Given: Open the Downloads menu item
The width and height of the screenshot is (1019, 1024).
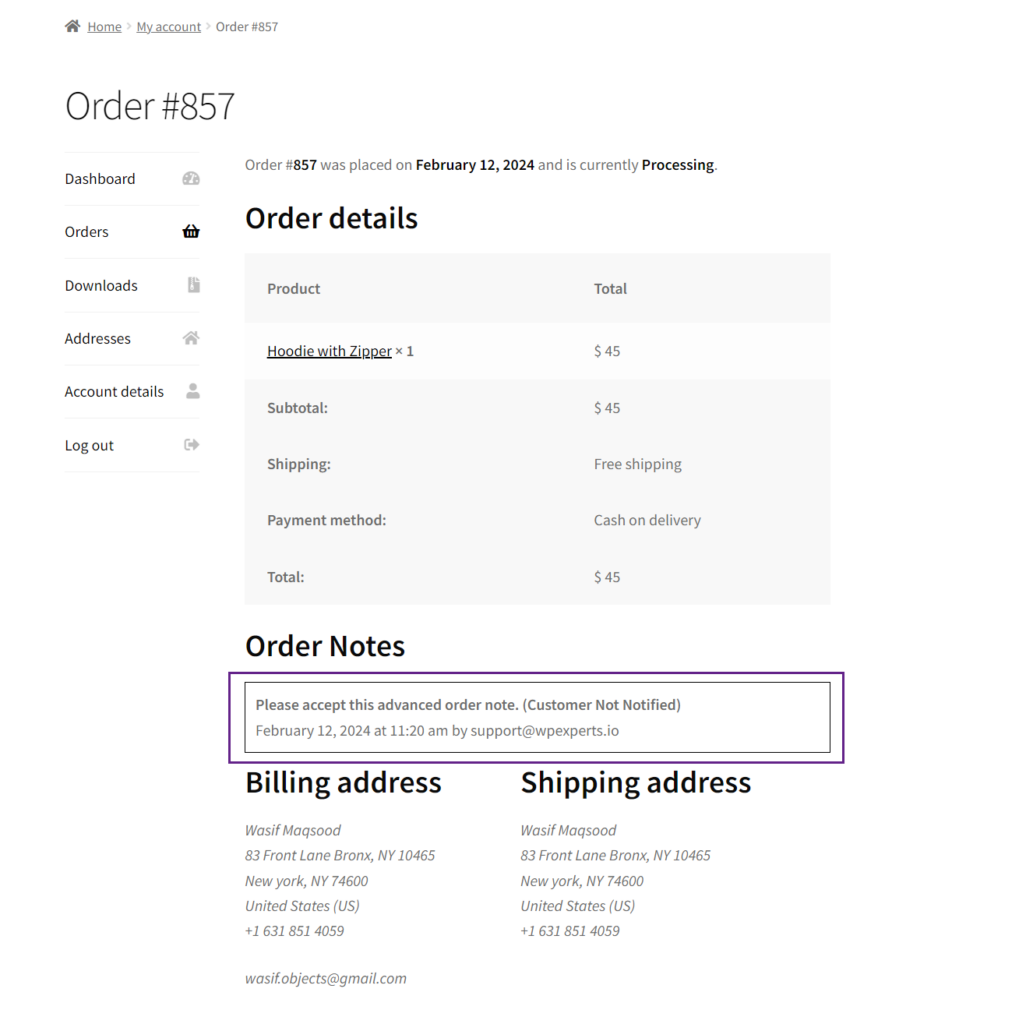Looking at the screenshot, I should pos(101,285).
